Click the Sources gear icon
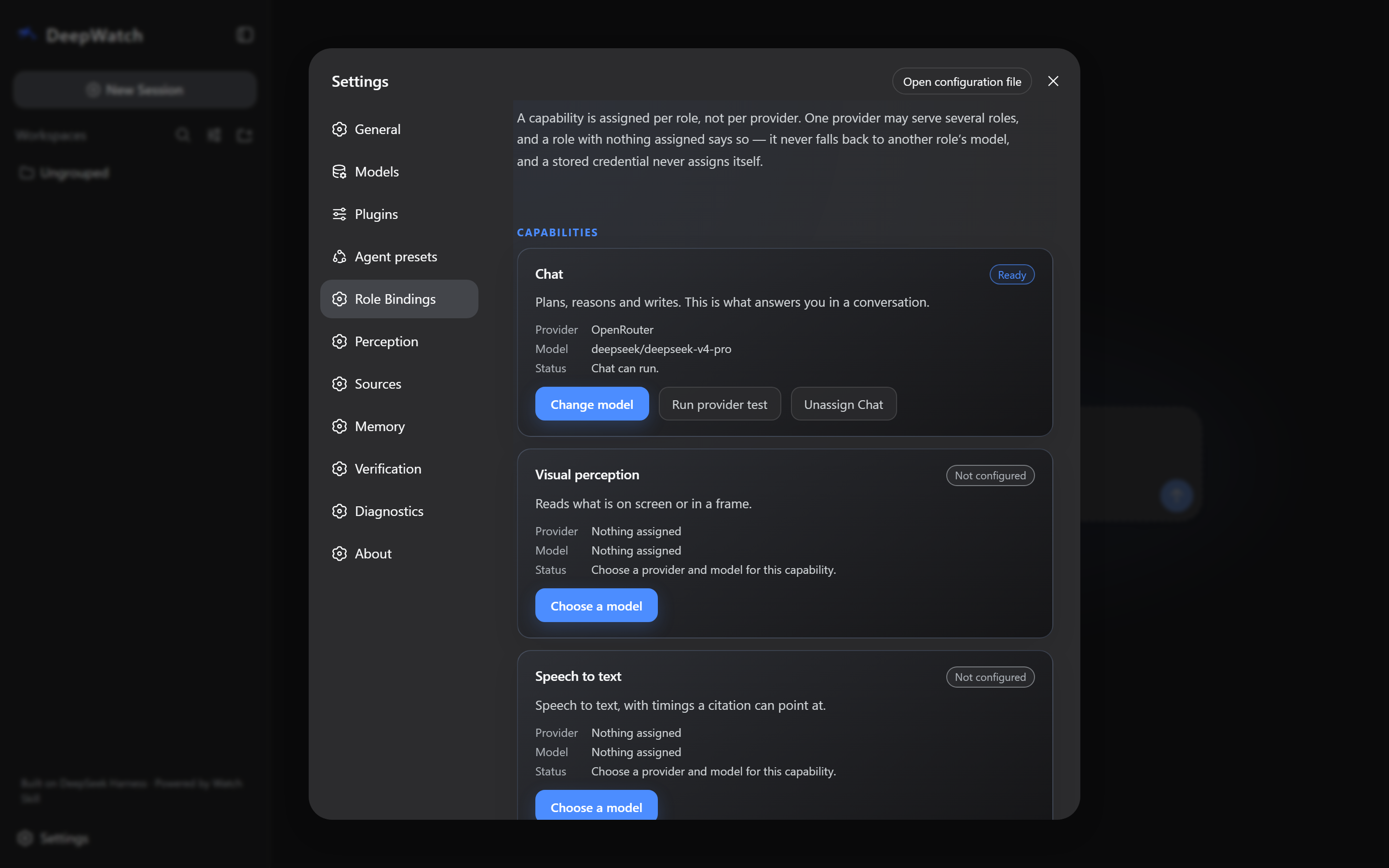The width and height of the screenshot is (1389, 868). pyautogui.click(x=339, y=384)
